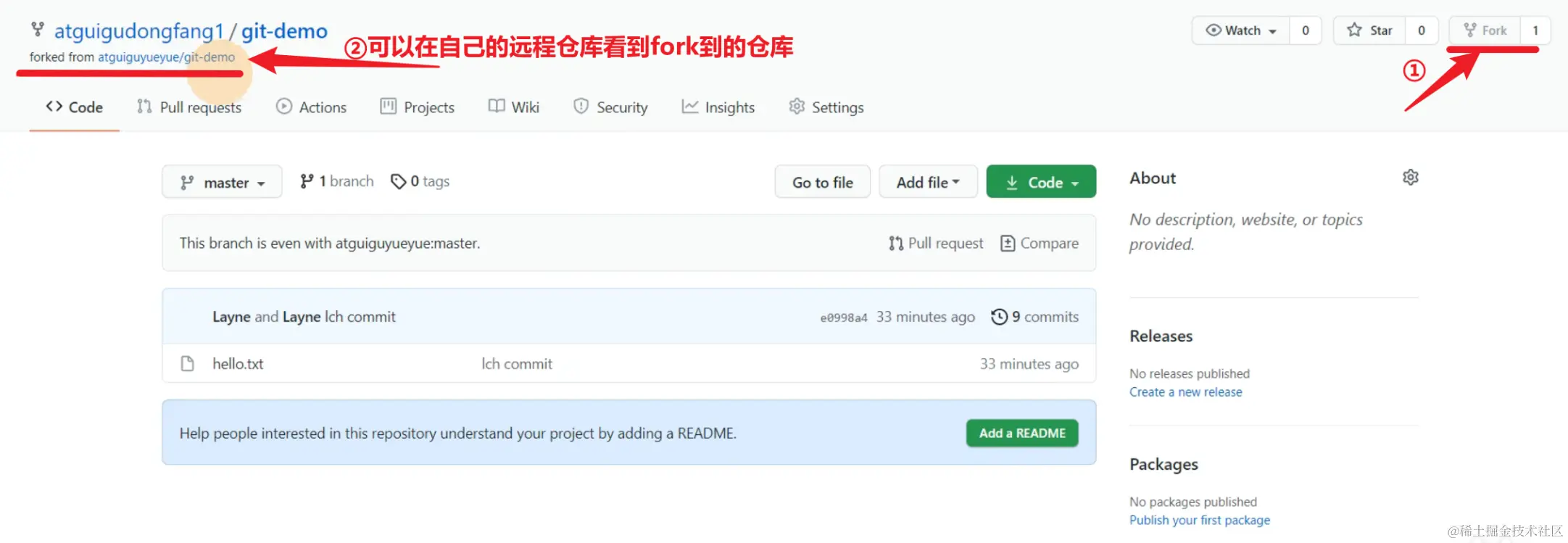Click the Projects board icon

[389, 107]
